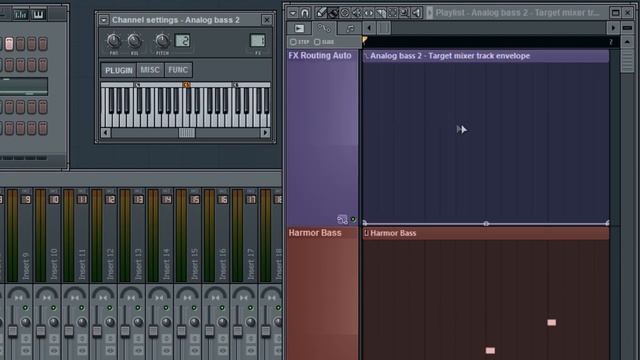
Task: Enable the SLIDE checkbox in Playlist
Action: pos(317,42)
